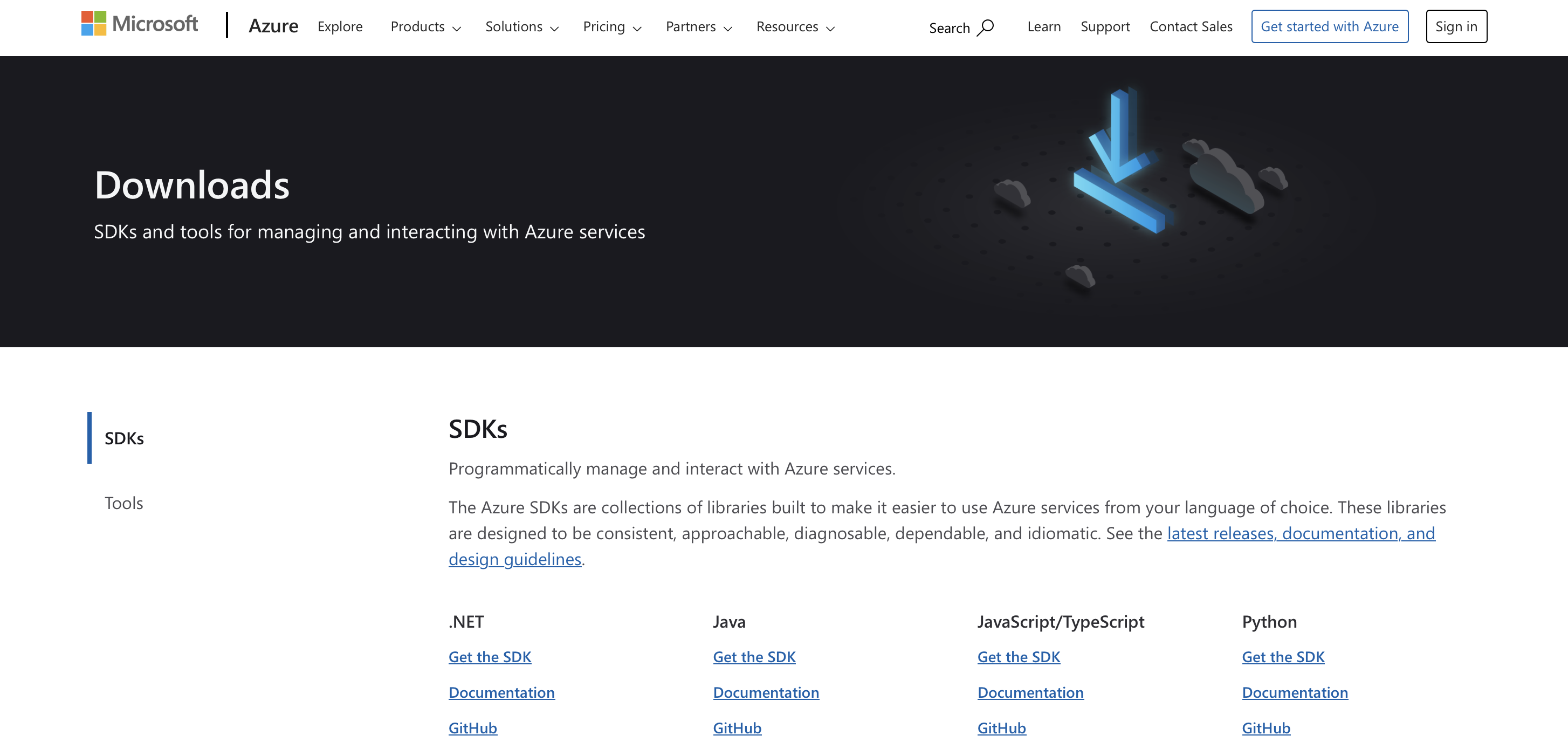This screenshot has width=1568, height=756.
Task: Click the Microsoft logo
Action: (x=140, y=24)
